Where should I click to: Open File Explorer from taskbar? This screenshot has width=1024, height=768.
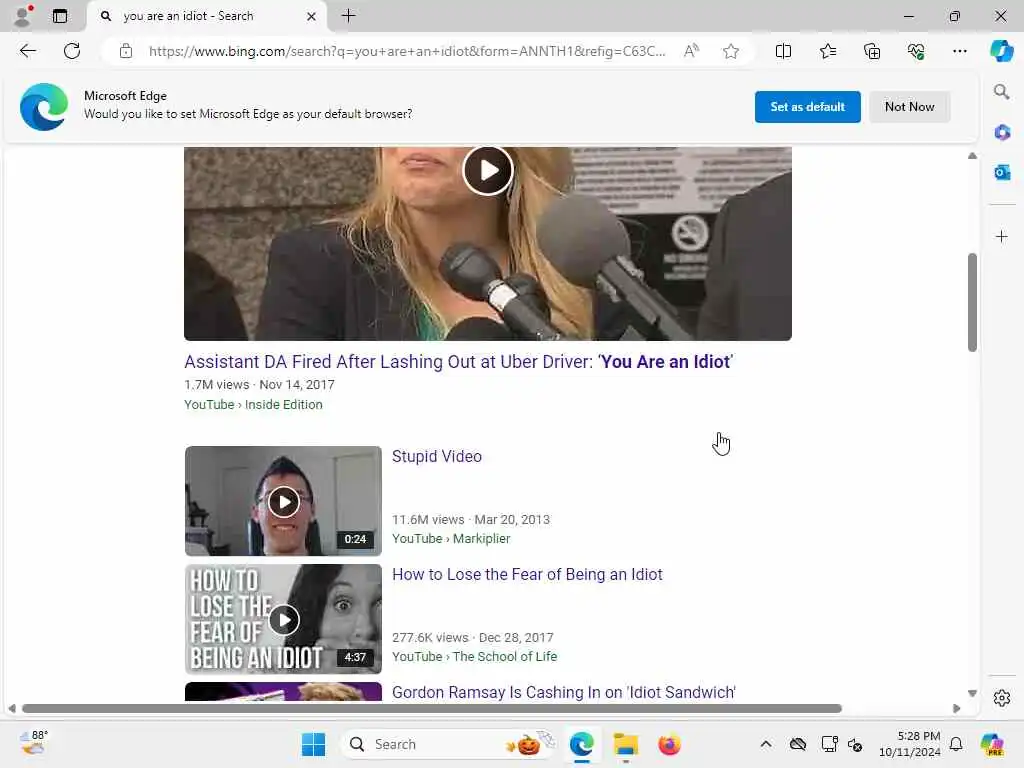[x=626, y=744]
